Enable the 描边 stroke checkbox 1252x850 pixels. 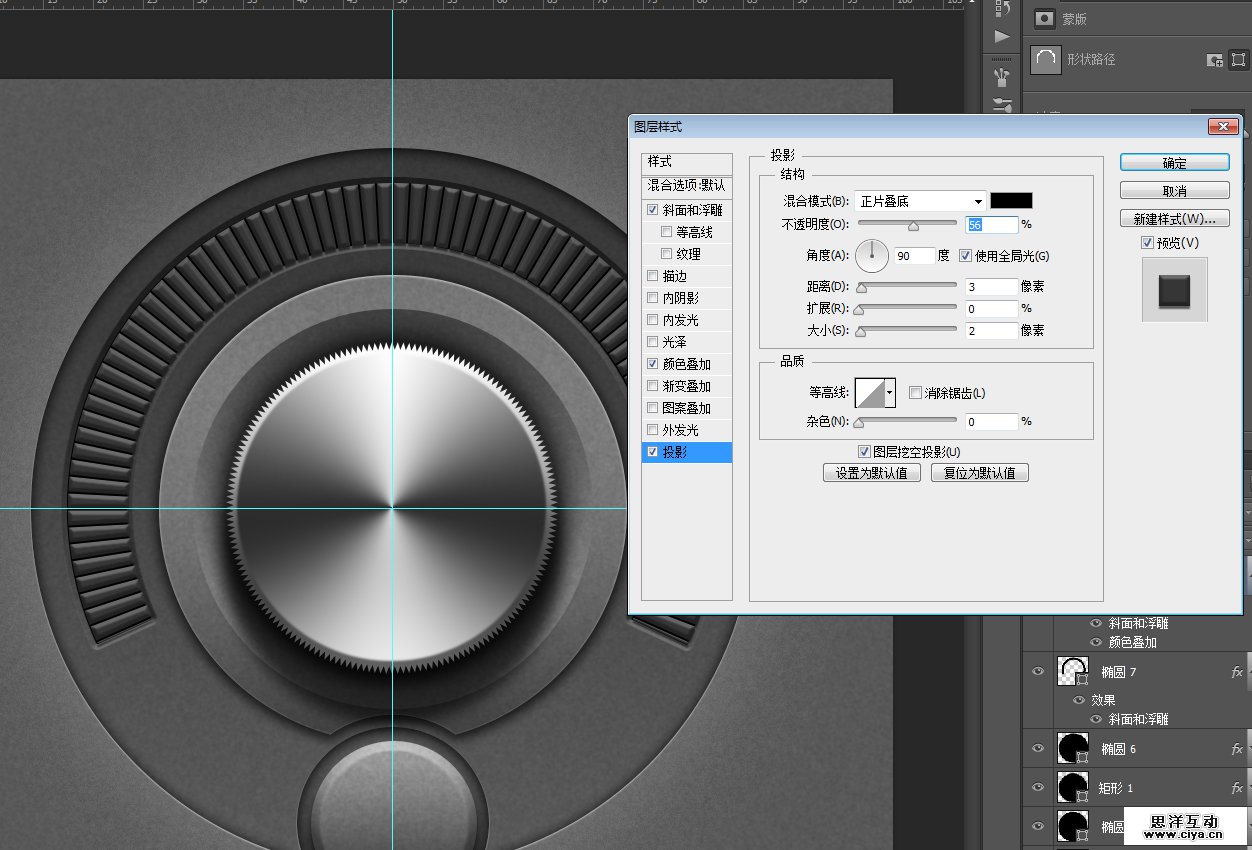tap(653, 276)
